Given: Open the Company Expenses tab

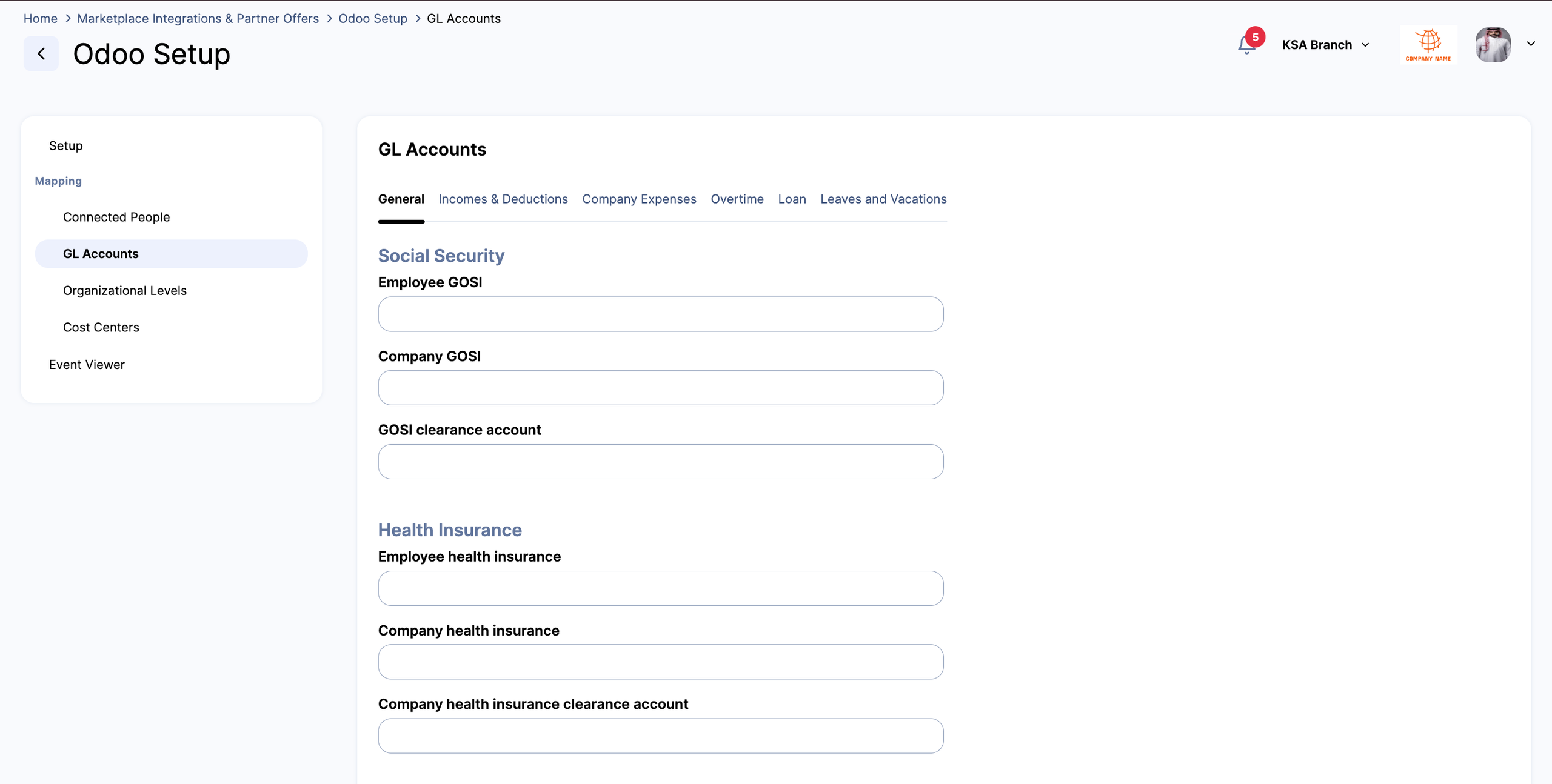Looking at the screenshot, I should pos(639,199).
